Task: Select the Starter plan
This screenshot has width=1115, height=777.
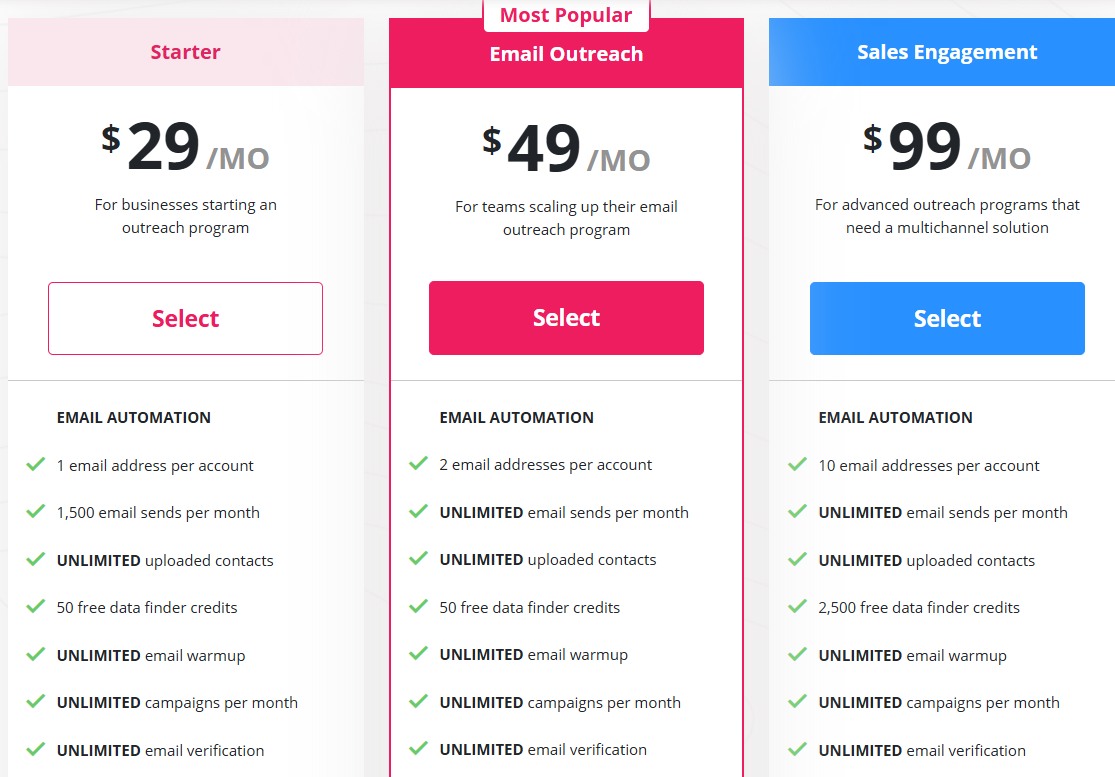Action: (185, 318)
